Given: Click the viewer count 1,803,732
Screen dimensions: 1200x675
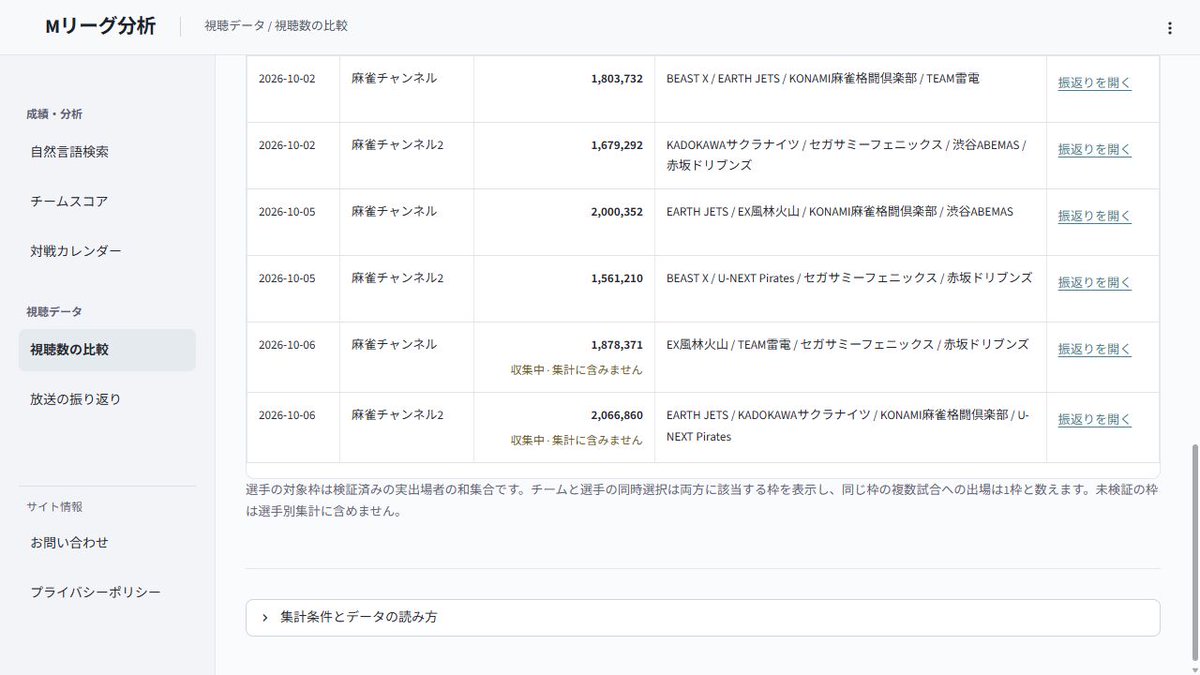Looking at the screenshot, I should 617,78.
